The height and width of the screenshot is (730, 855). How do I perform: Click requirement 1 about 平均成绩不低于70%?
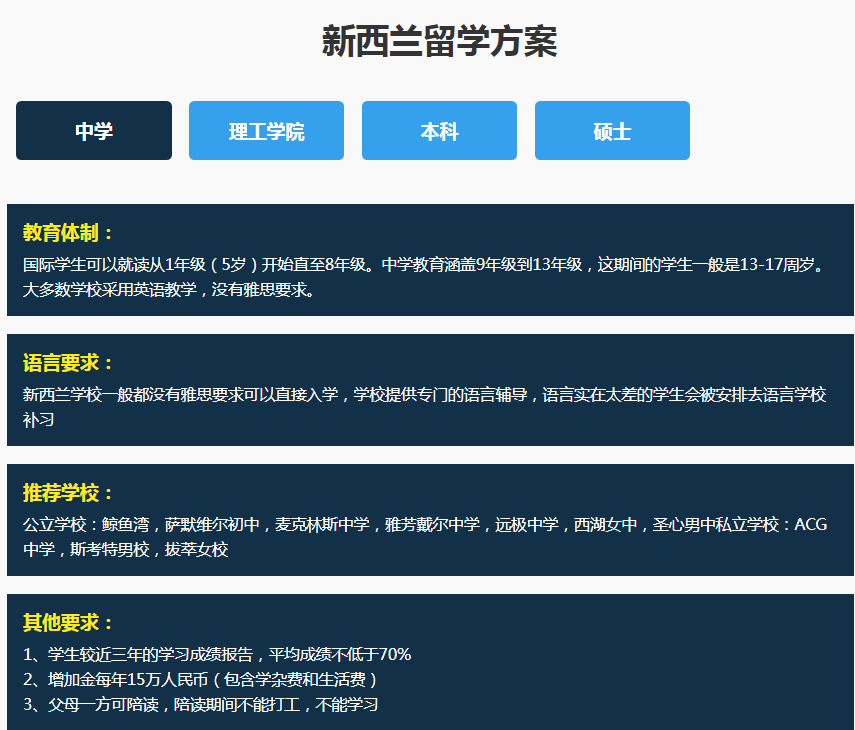point(217,654)
